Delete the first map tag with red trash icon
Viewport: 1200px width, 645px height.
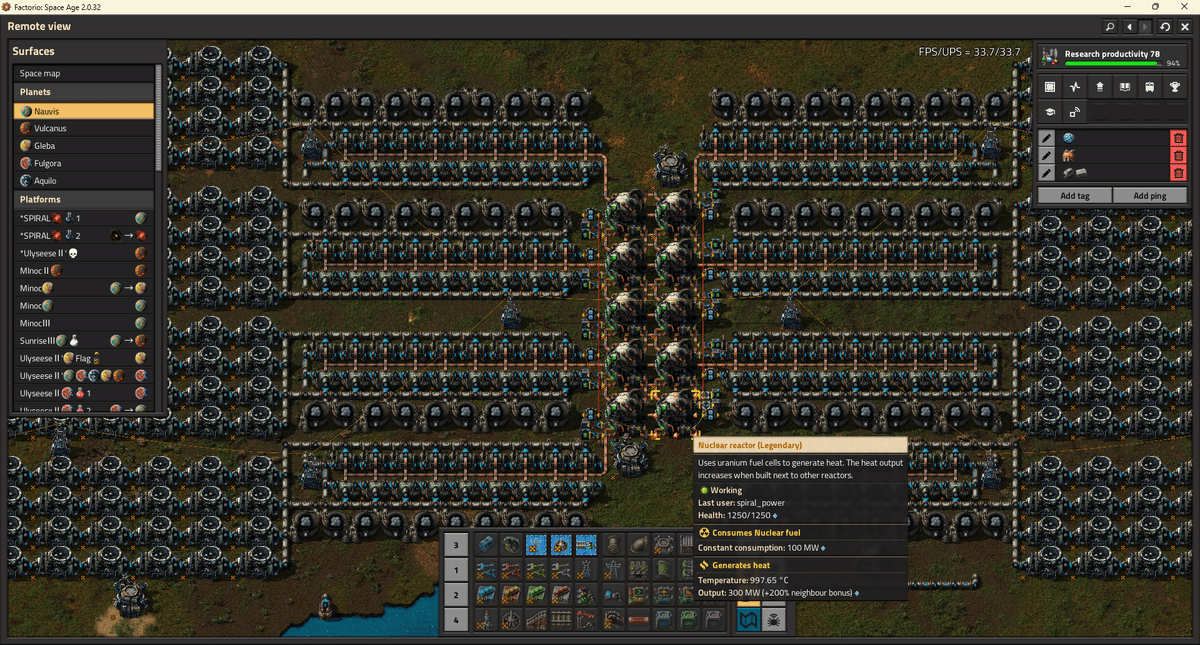(1178, 137)
